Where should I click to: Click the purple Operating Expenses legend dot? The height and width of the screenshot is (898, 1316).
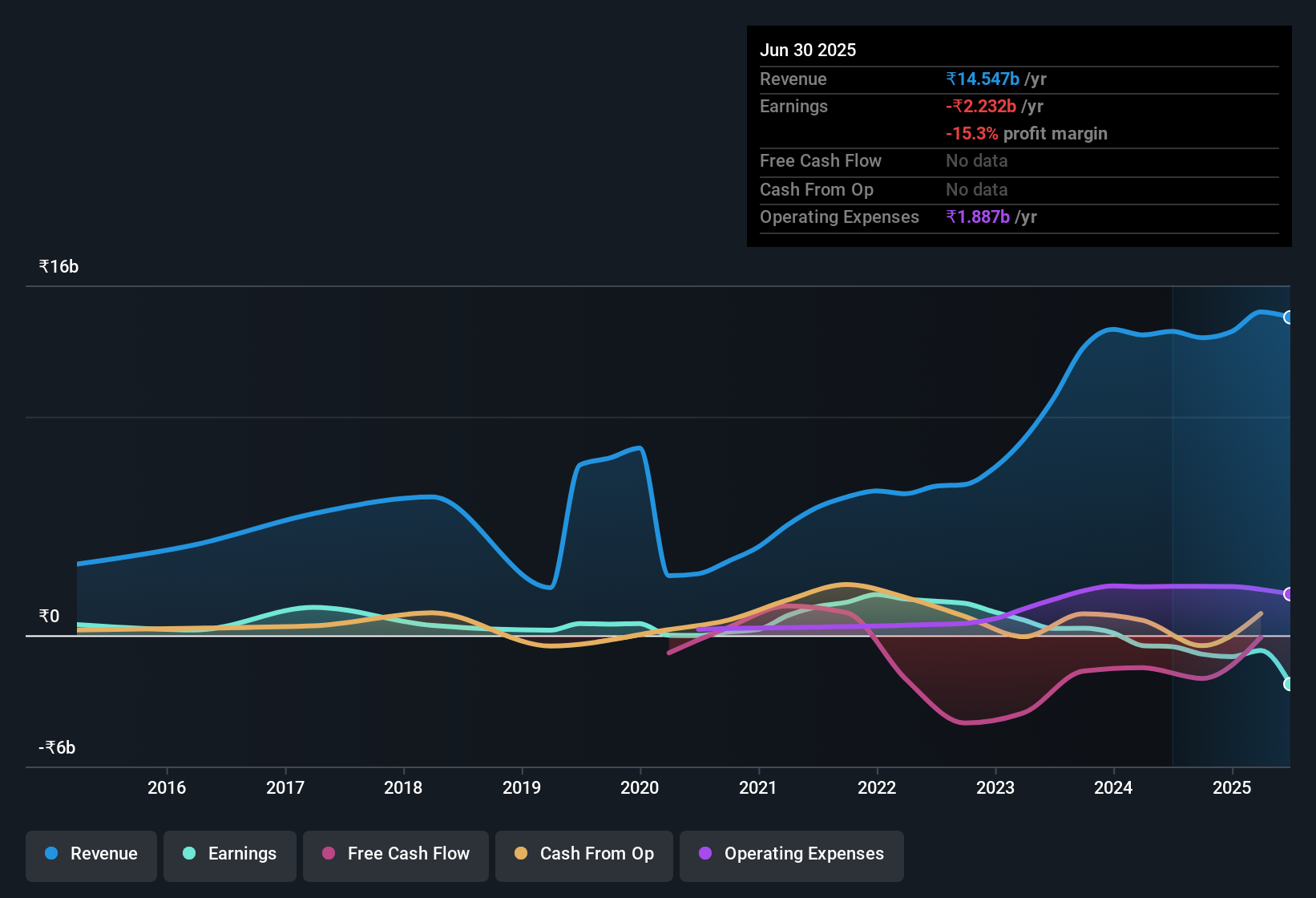coord(705,854)
